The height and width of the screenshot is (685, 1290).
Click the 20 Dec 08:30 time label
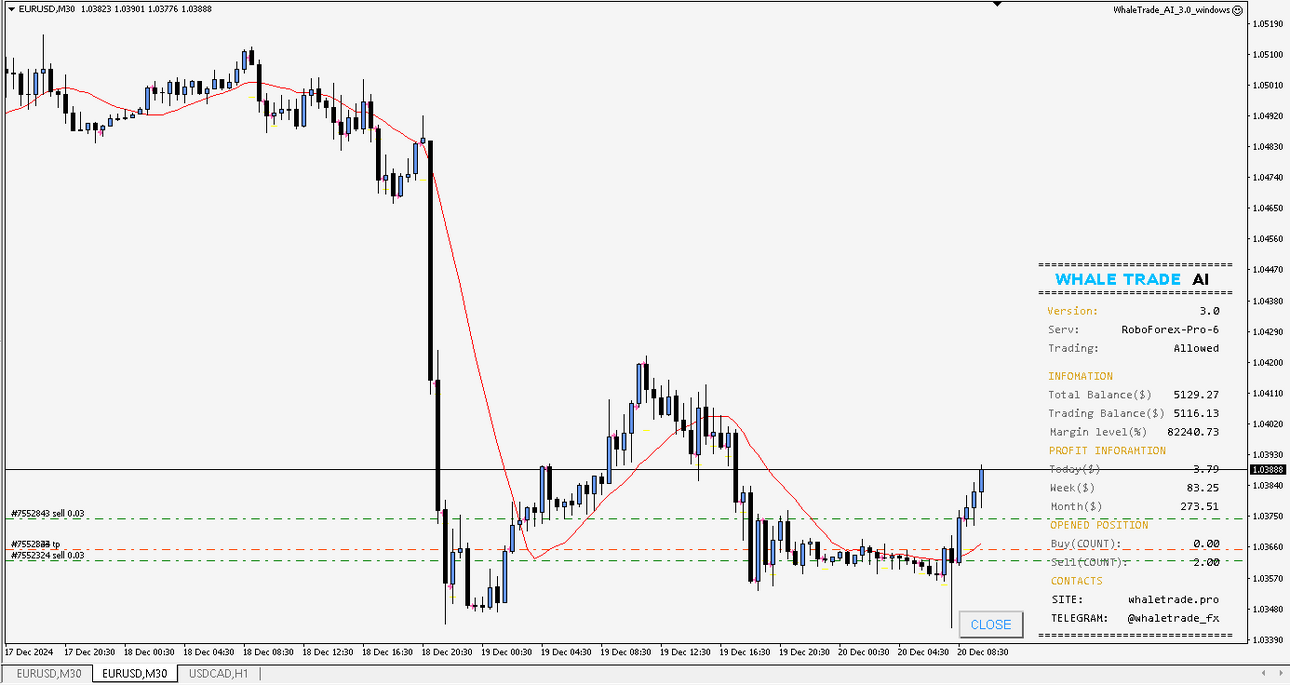point(982,652)
